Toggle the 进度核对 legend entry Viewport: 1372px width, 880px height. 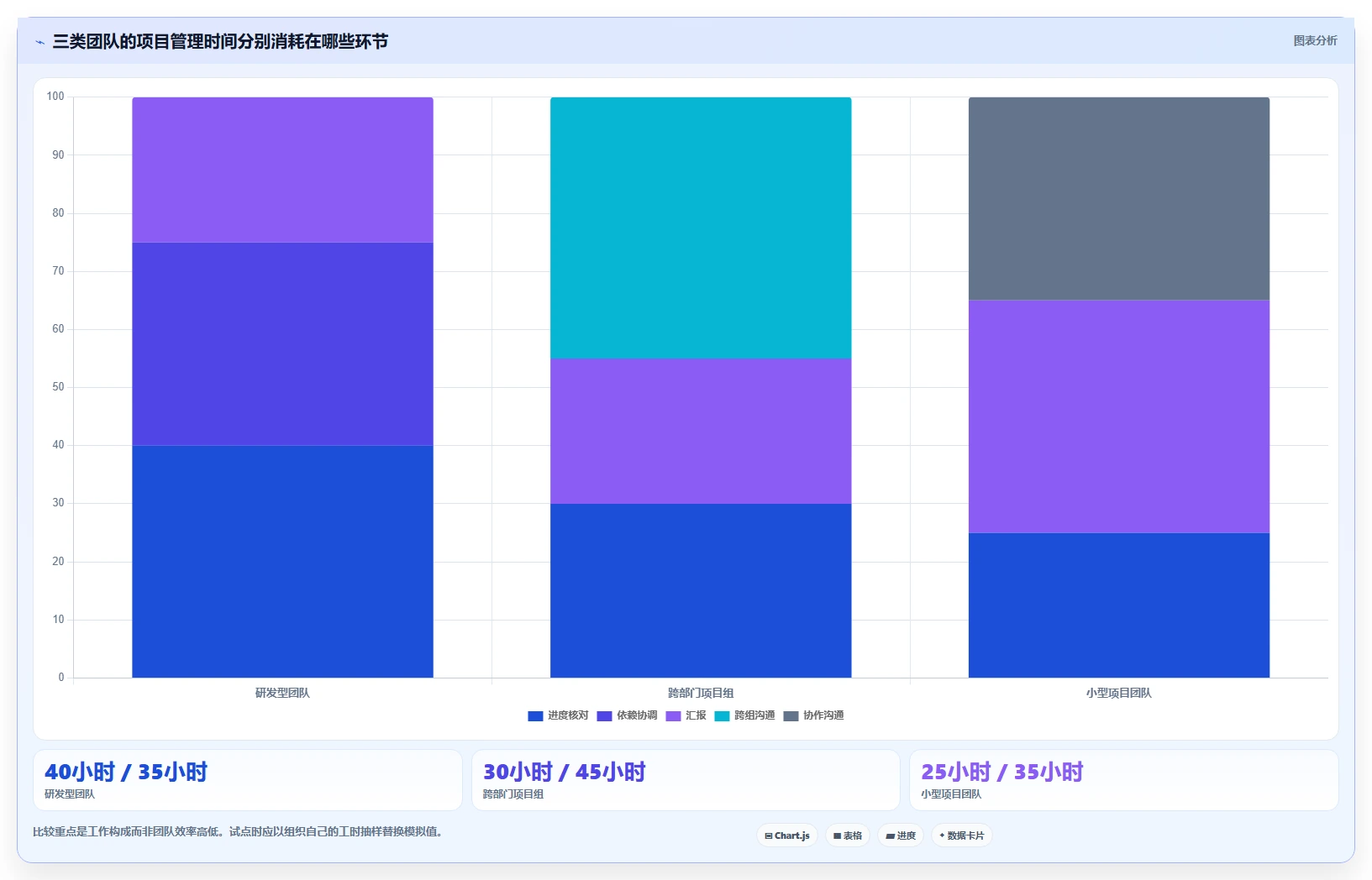[x=558, y=715]
